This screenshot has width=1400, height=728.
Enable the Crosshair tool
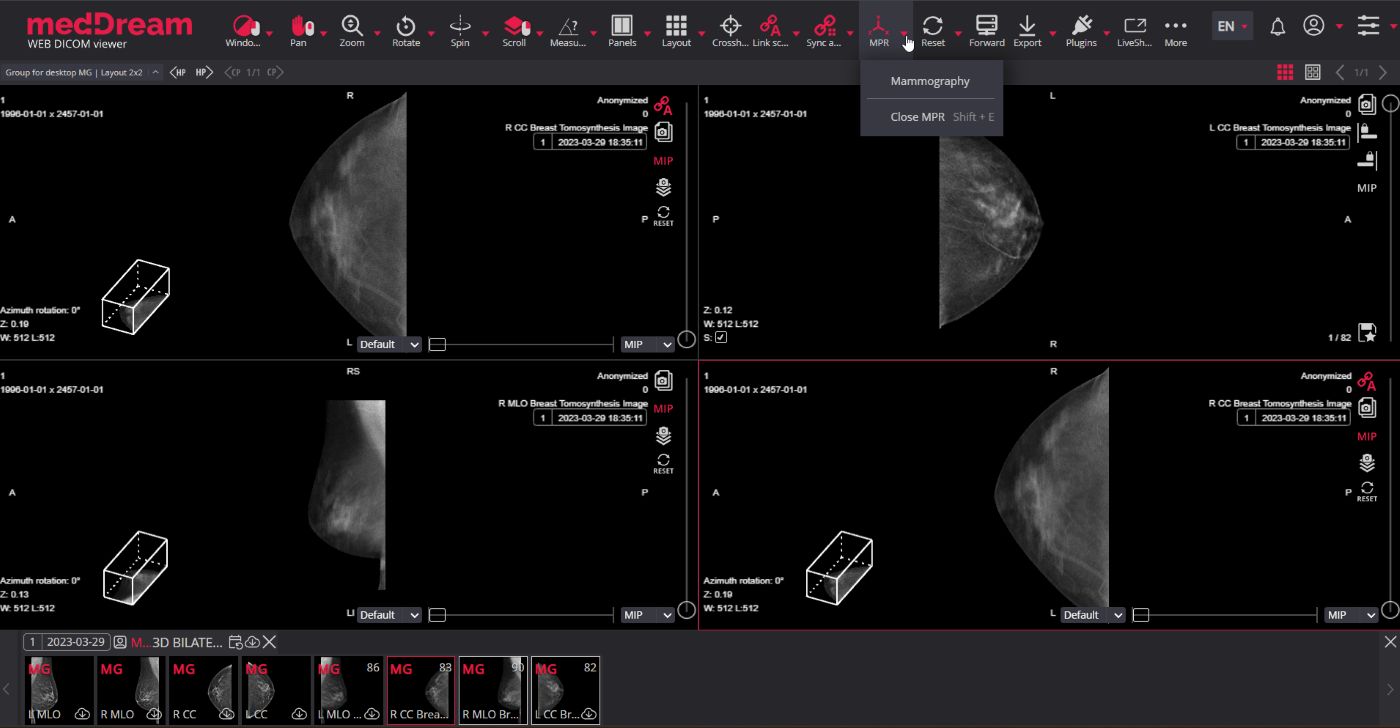click(730, 29)
